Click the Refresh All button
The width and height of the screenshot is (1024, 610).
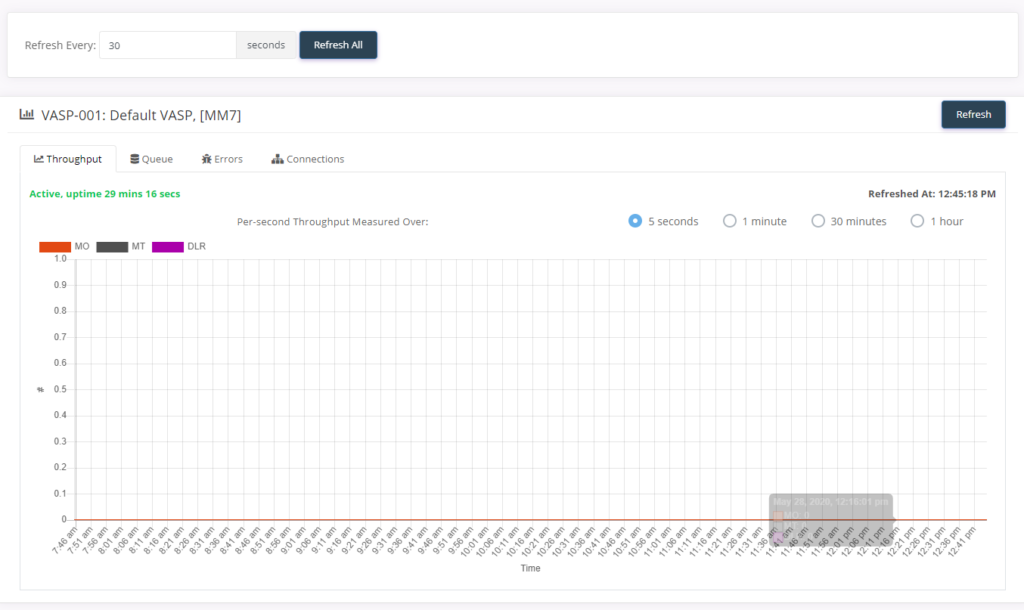338,45
